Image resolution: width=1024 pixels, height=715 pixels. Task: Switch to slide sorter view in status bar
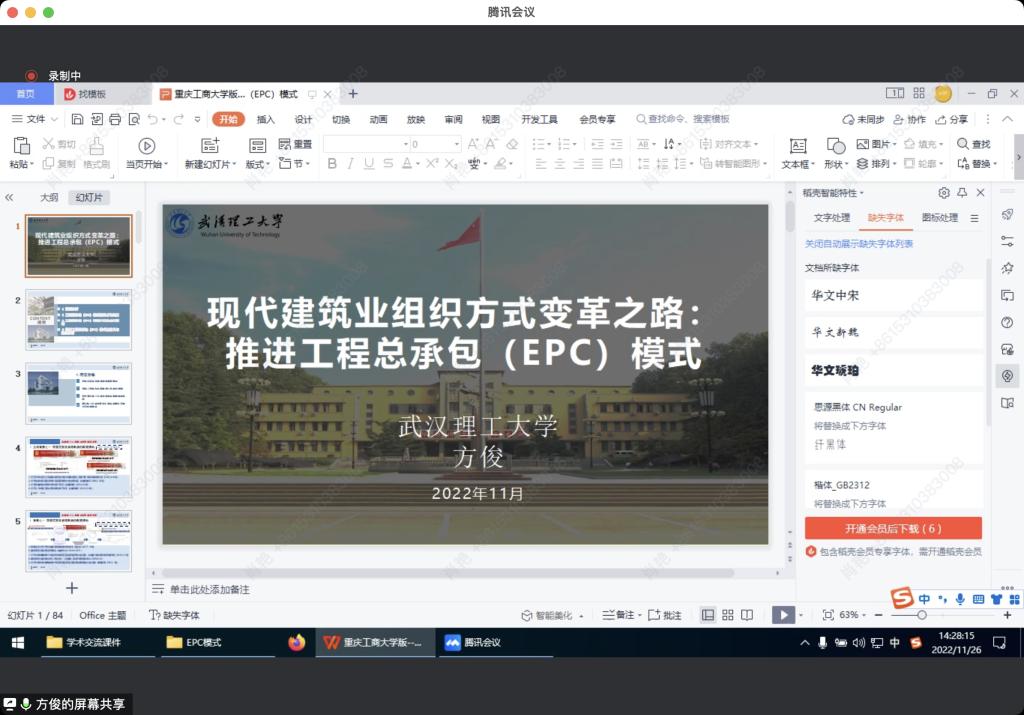(728, 615)
